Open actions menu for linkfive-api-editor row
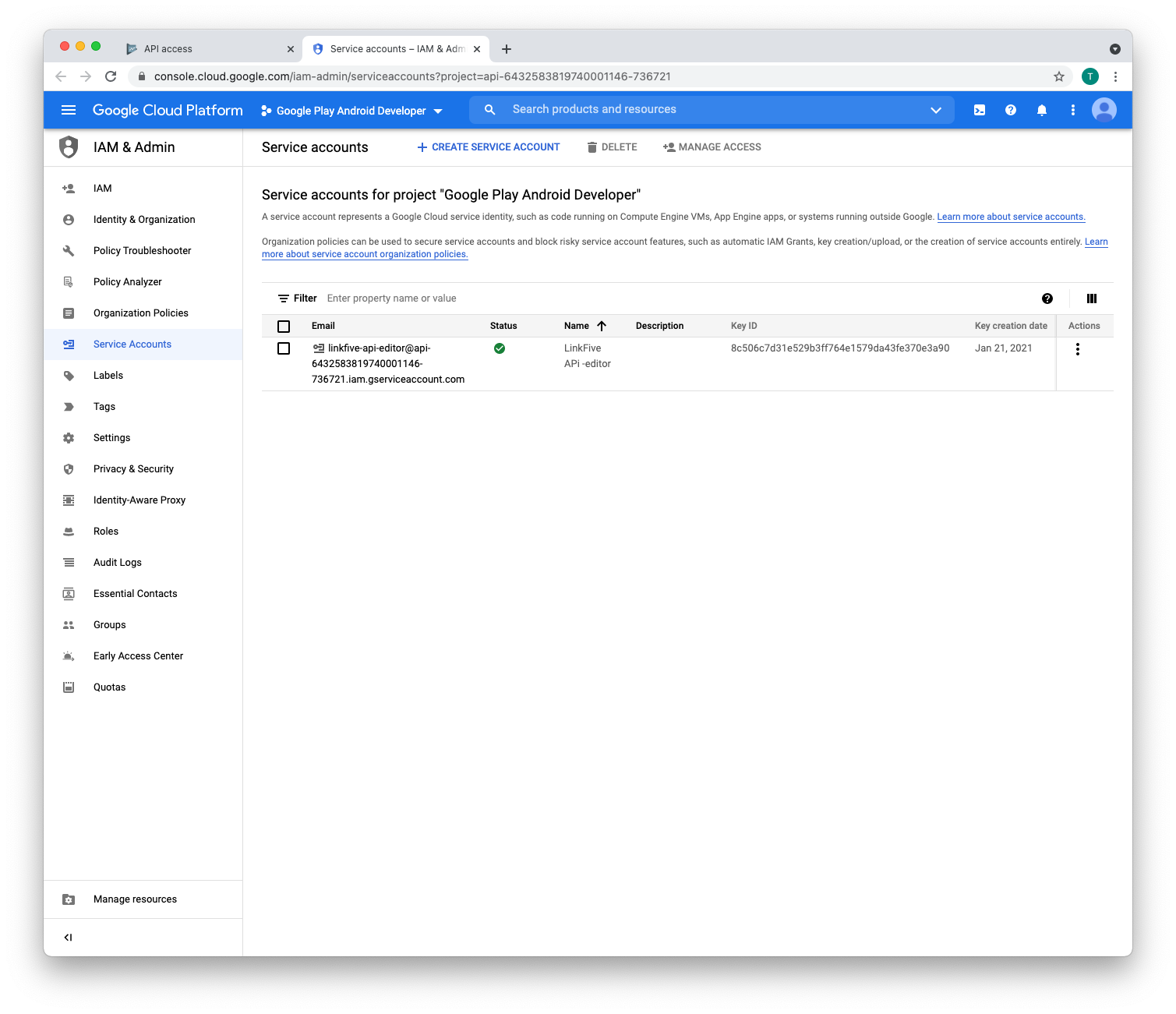 pos(1078,349)
